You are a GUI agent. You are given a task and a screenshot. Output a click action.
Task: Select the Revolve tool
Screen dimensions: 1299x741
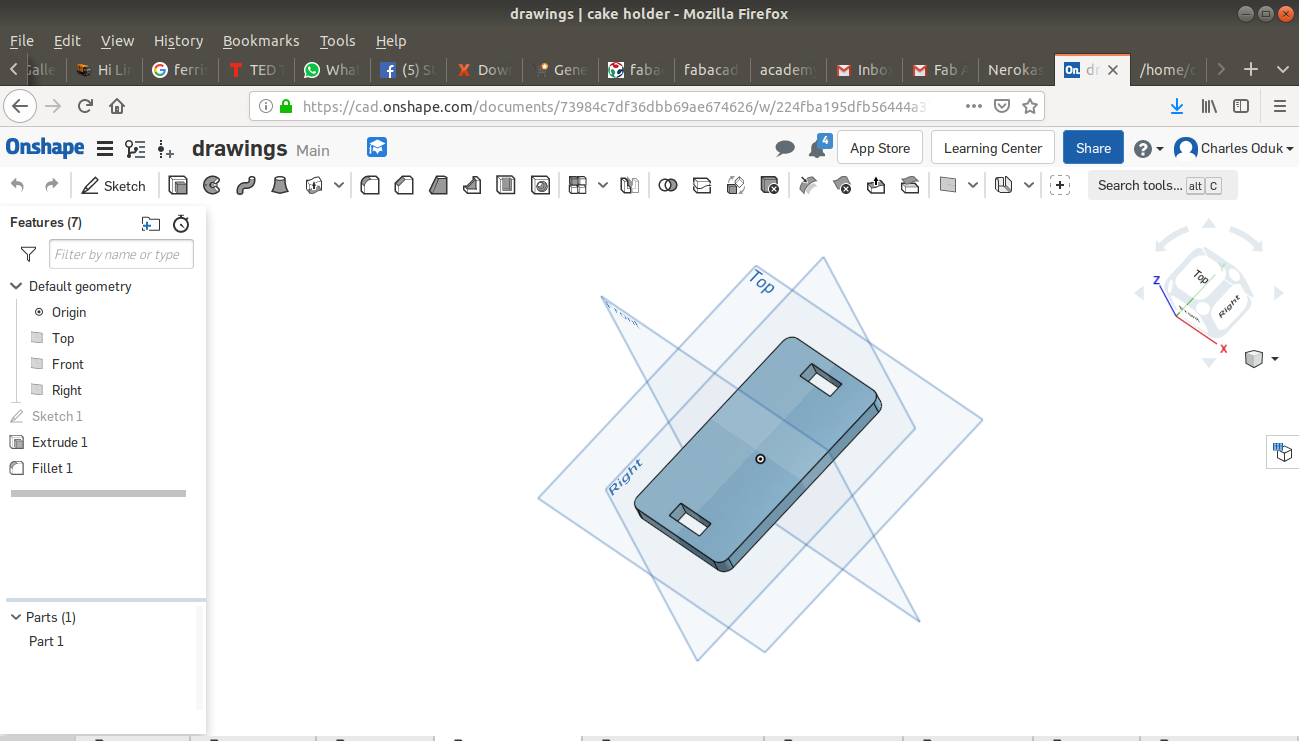[x=212, y=185]
